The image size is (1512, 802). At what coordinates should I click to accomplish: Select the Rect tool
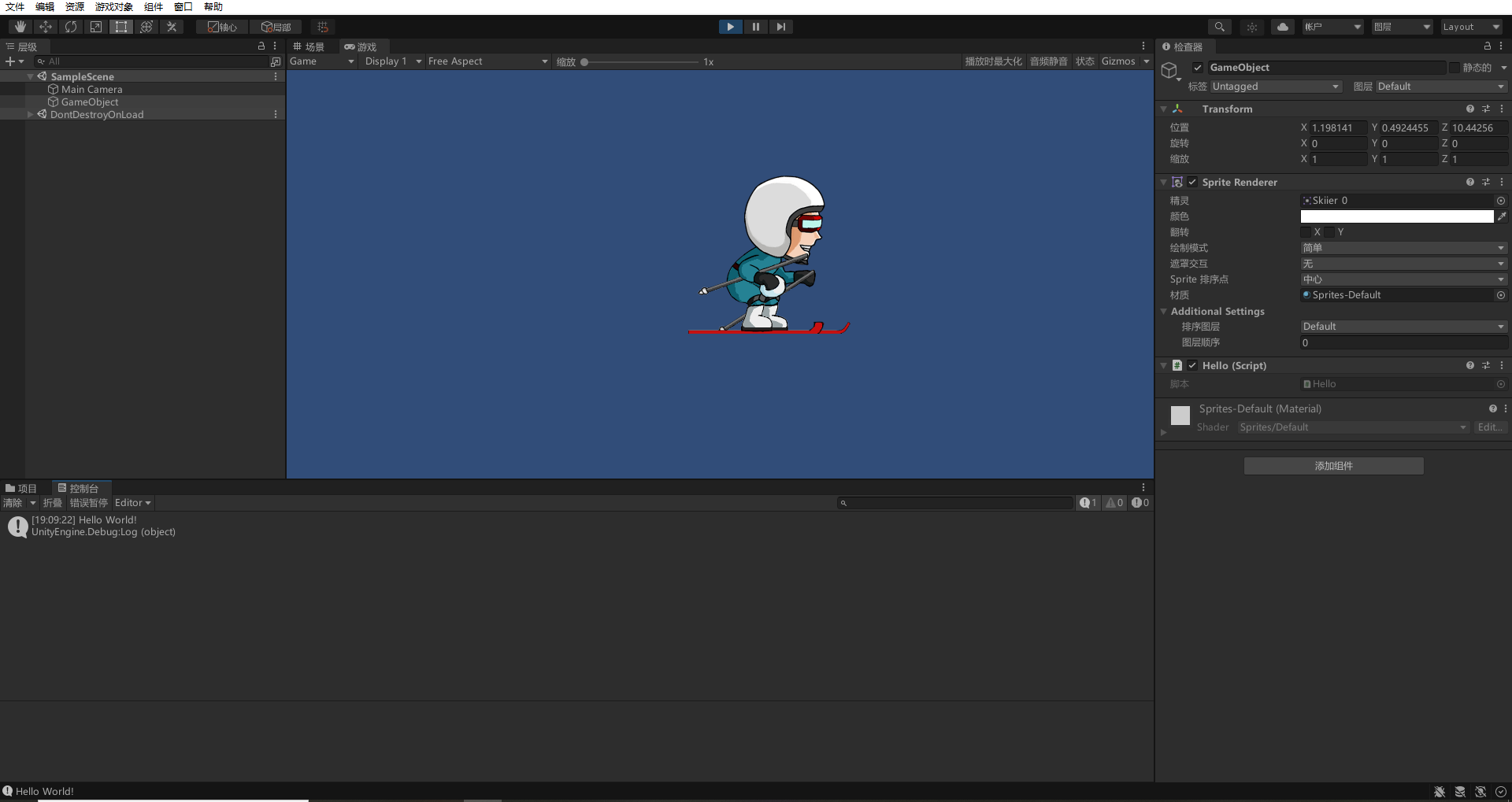pos(120,27)
